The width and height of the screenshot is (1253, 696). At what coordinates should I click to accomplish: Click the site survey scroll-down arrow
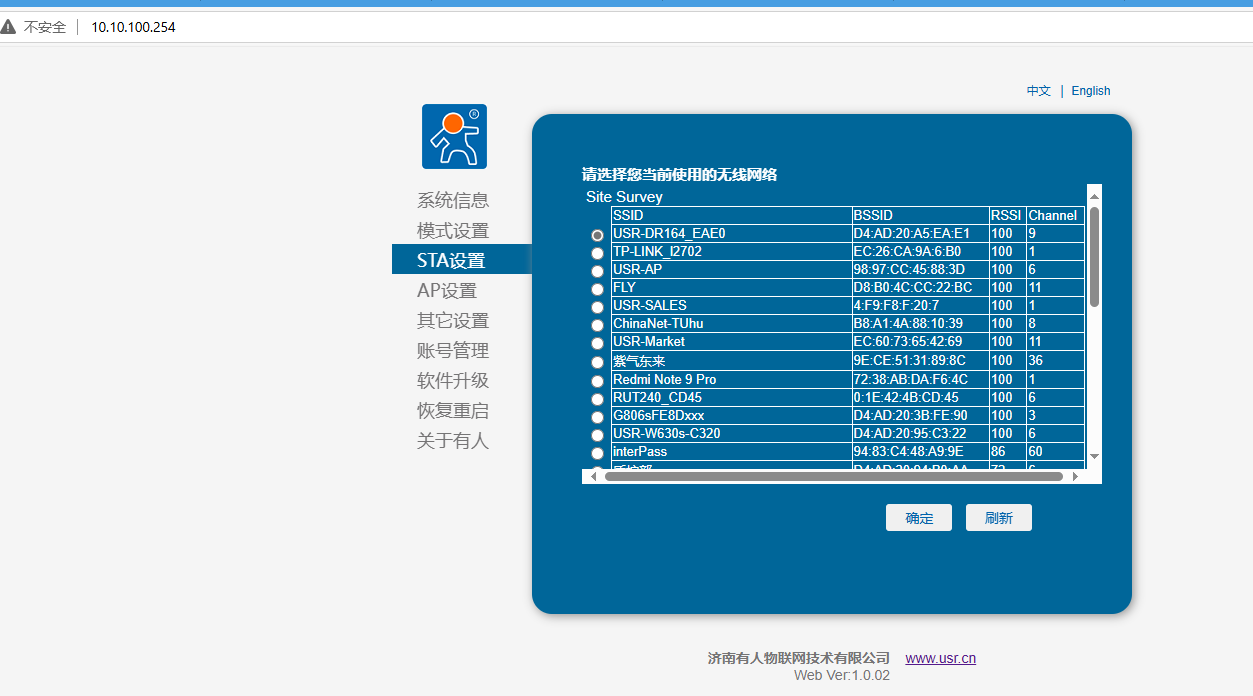tap(1094, 456)
